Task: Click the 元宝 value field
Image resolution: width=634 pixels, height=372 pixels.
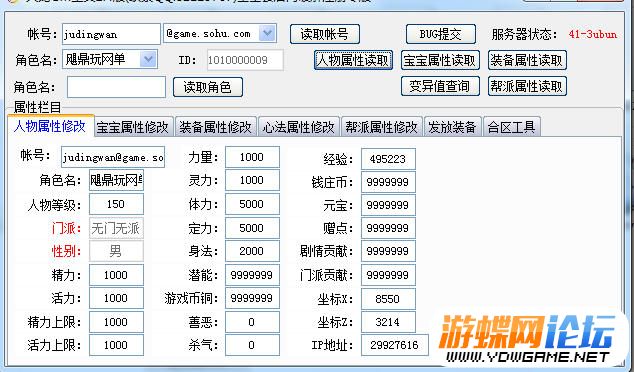Action: [x=388, y=205]
